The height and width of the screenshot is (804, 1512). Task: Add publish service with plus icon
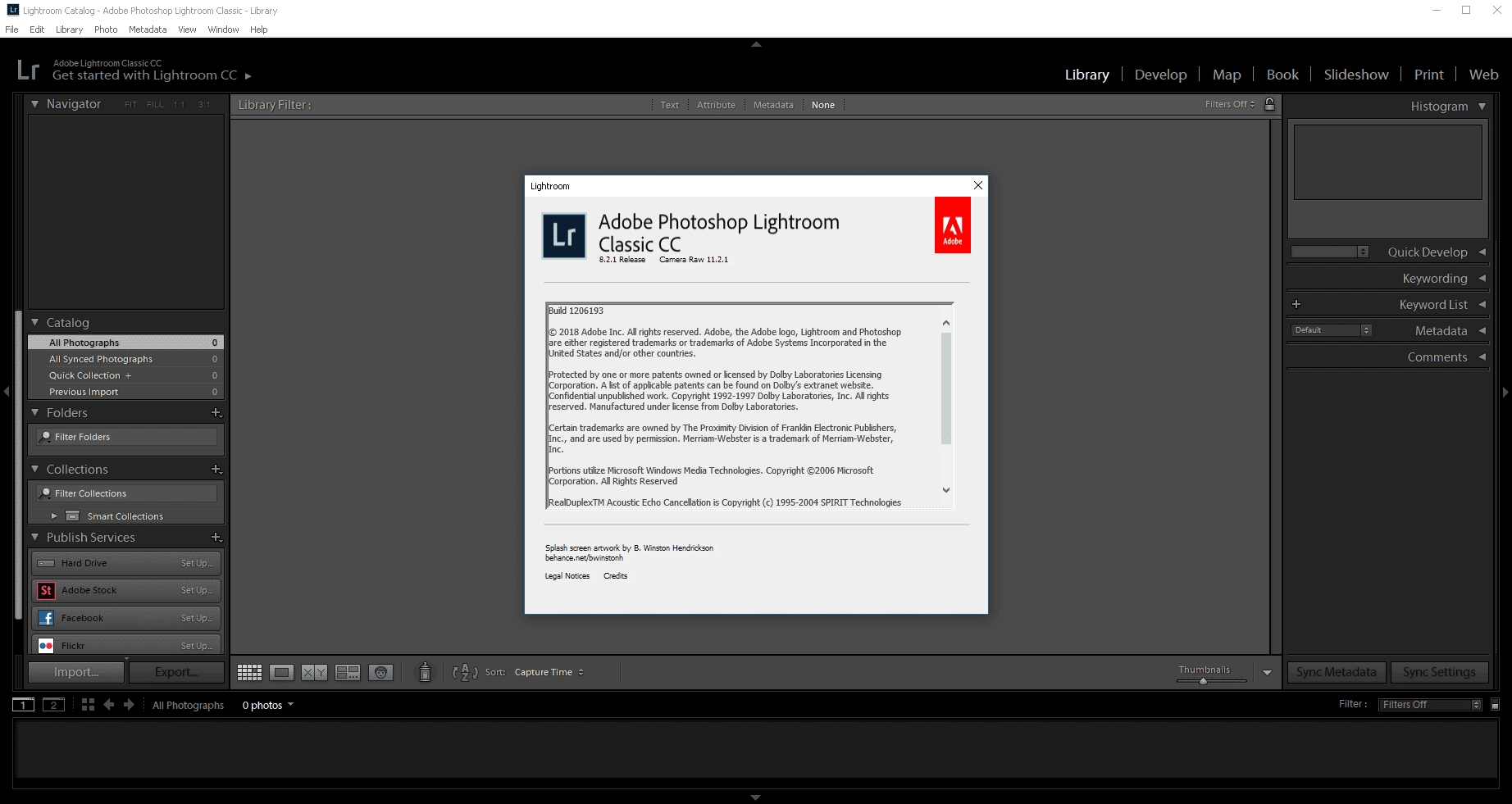tap(216, 538)
